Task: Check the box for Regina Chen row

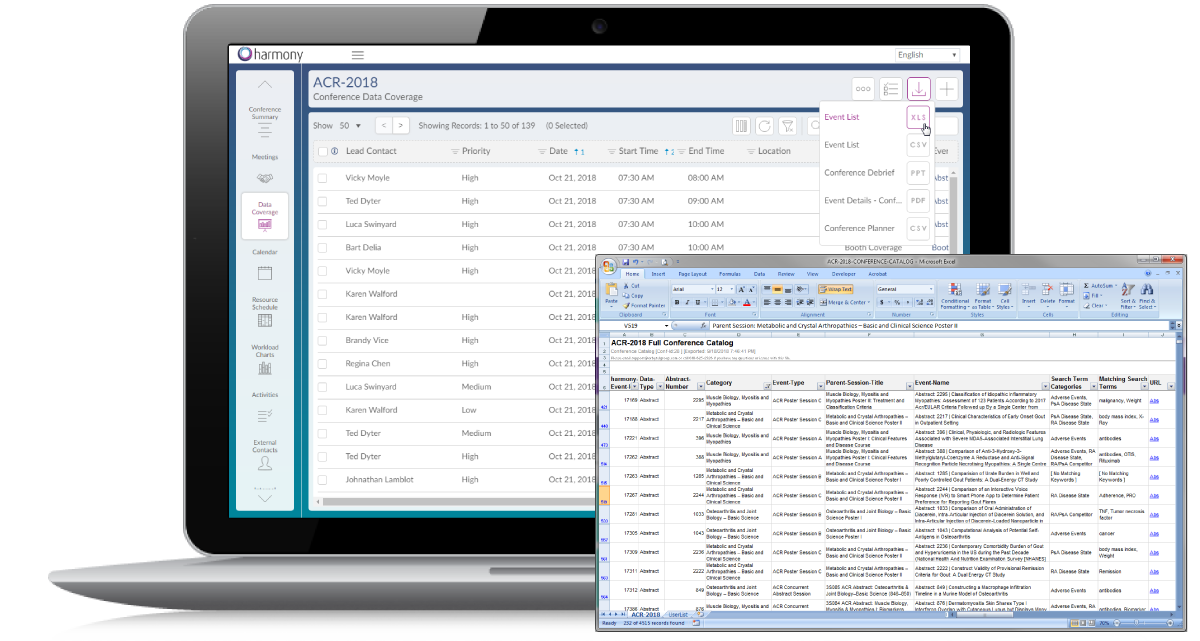Action: coord(322,364)
